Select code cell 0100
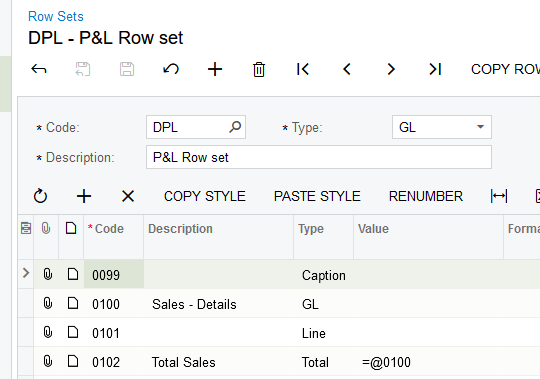 click(x=114, y=304)
